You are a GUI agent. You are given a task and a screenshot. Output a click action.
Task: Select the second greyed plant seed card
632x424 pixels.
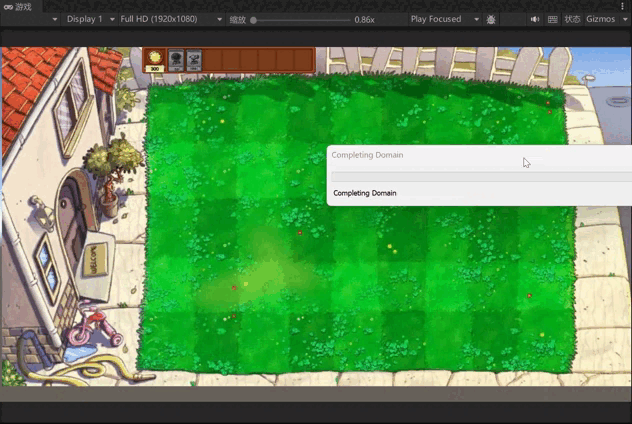[194, 60]
